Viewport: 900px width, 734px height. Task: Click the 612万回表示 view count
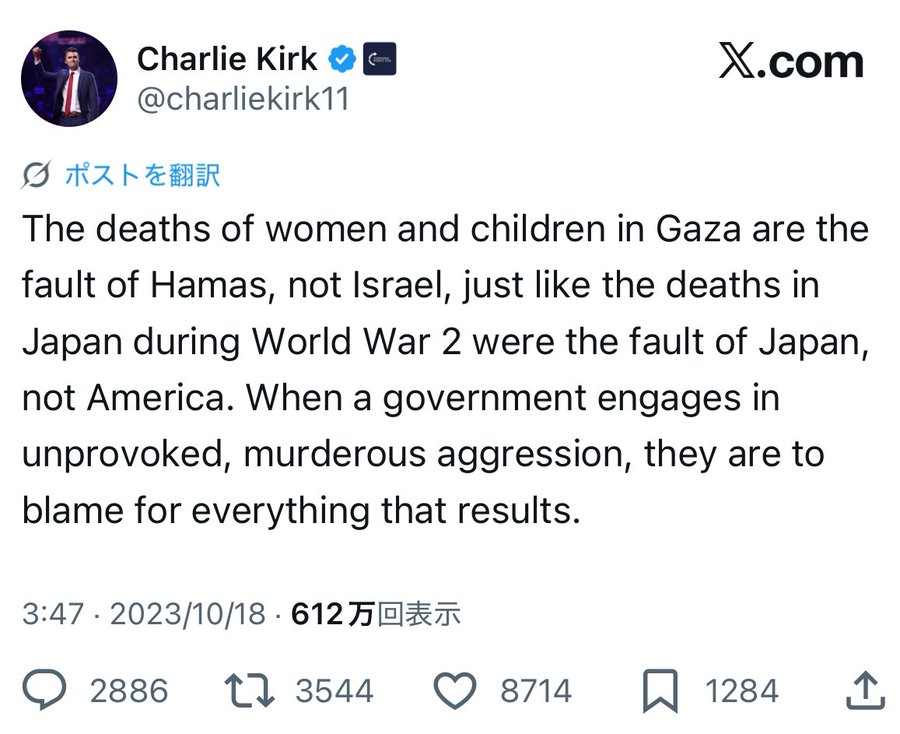376,614
